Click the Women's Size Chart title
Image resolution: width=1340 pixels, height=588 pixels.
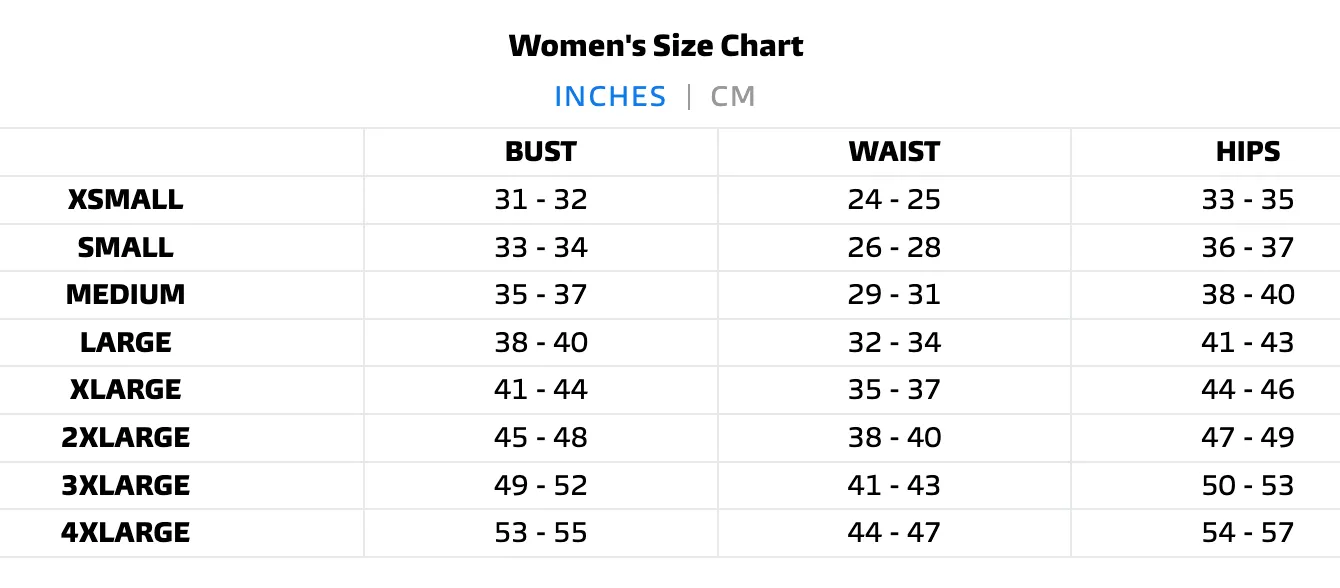[656, 45]
